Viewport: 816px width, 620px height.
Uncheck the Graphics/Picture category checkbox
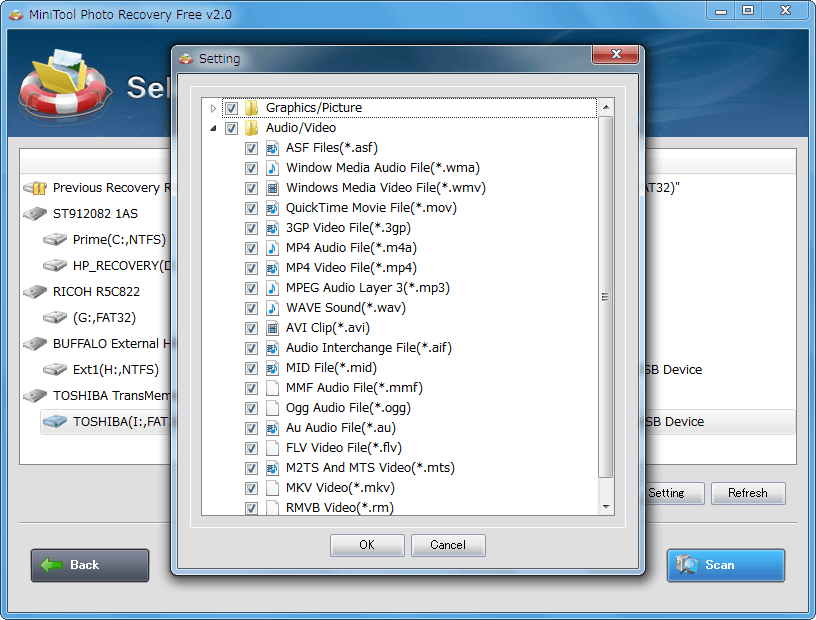[x=232, y=108]
